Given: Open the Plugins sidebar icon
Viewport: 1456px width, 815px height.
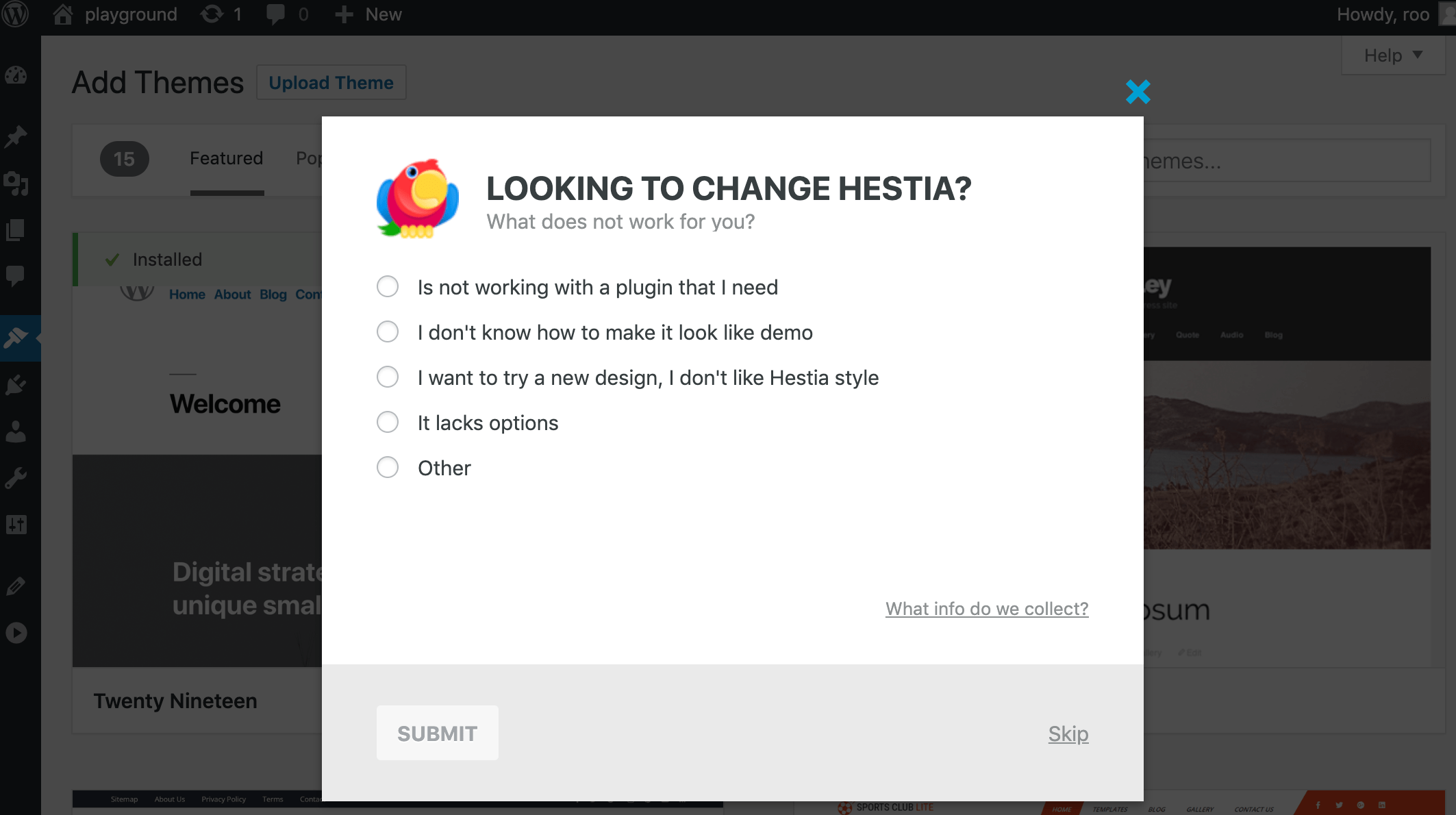Looking at the screenshot, I should coord(16,385).
